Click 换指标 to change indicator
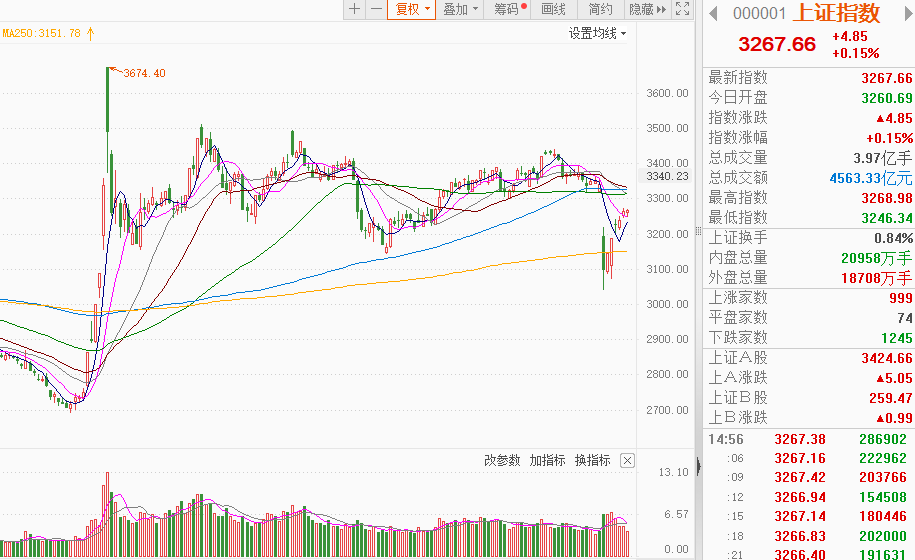 point(592,461)
